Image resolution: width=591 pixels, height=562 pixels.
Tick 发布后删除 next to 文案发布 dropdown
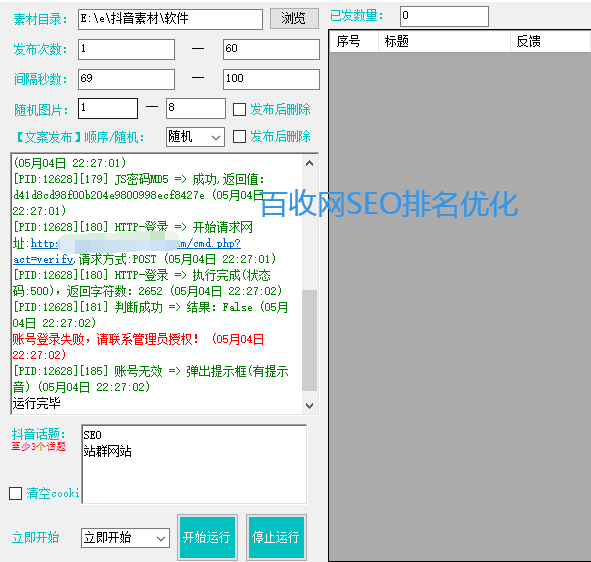[x=239, y=136]
